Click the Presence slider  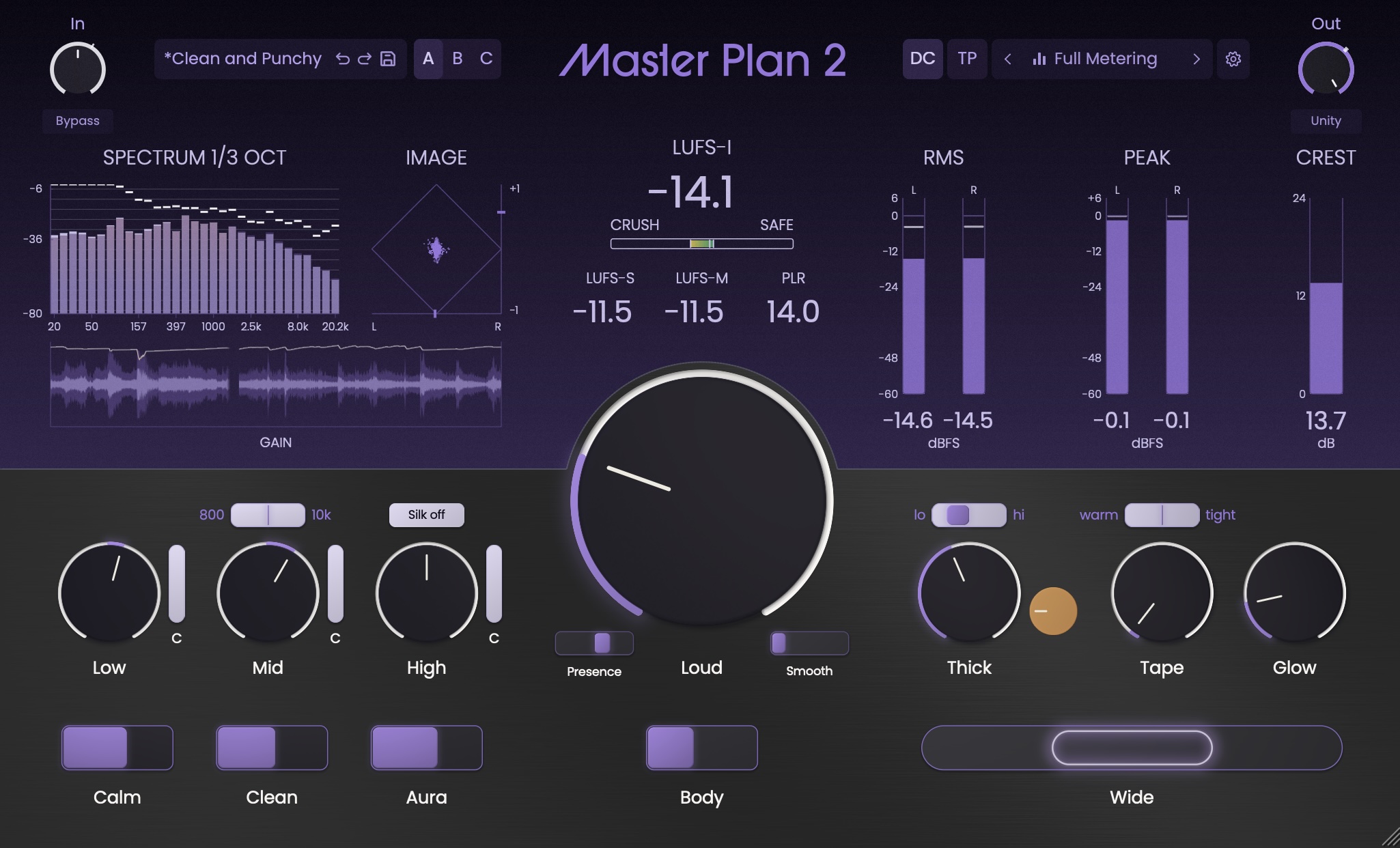tap(594, 643)
